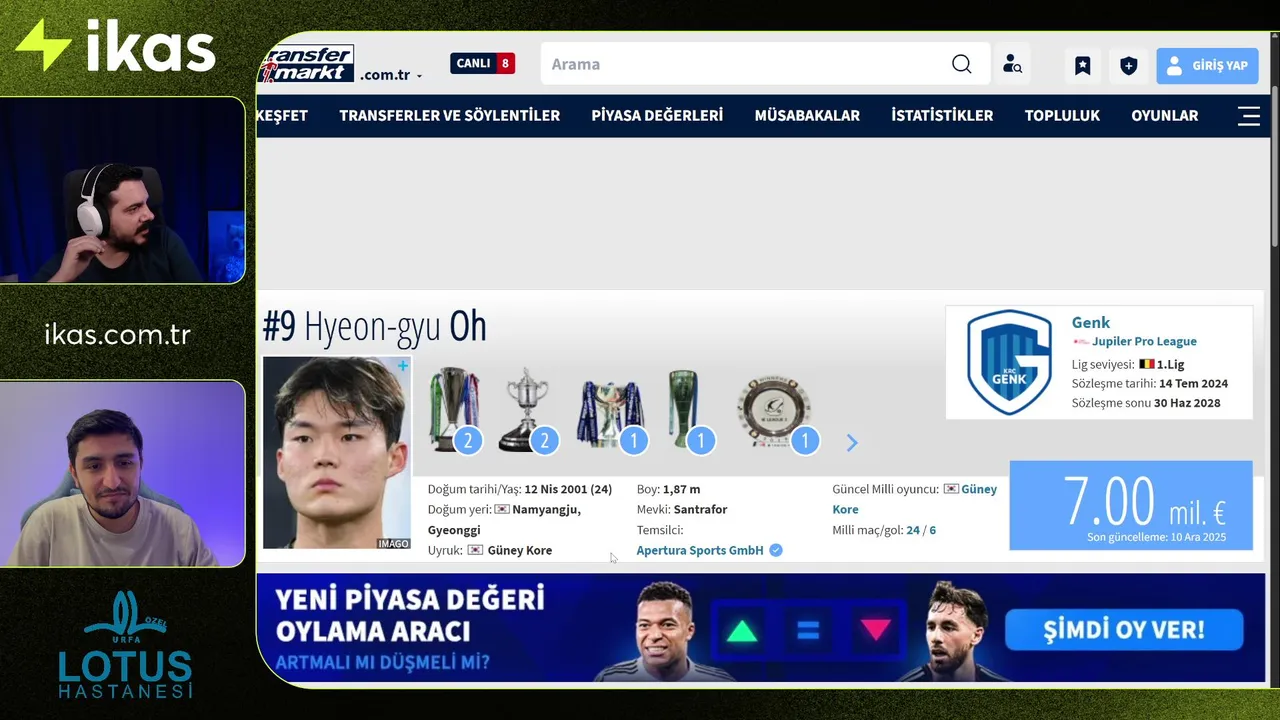1280x720 pixels.
Task: Open the bookmark watchlist icon
Action: pyautogui.click(x=1082, y=66)
